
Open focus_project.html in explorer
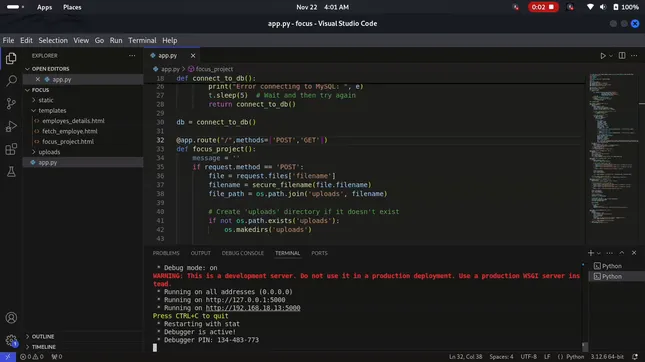pyautogui.click(x=68, y=142)
